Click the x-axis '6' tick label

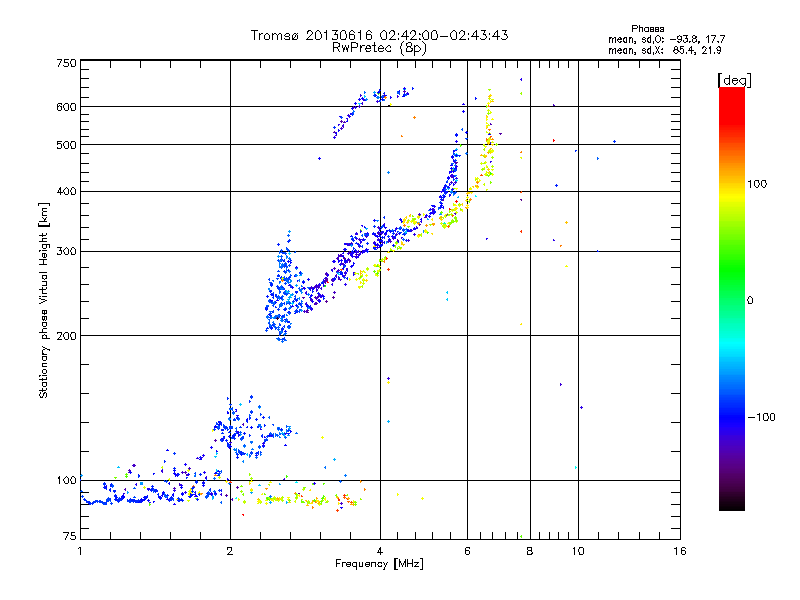pyautogui.click(x=467, y=551)
